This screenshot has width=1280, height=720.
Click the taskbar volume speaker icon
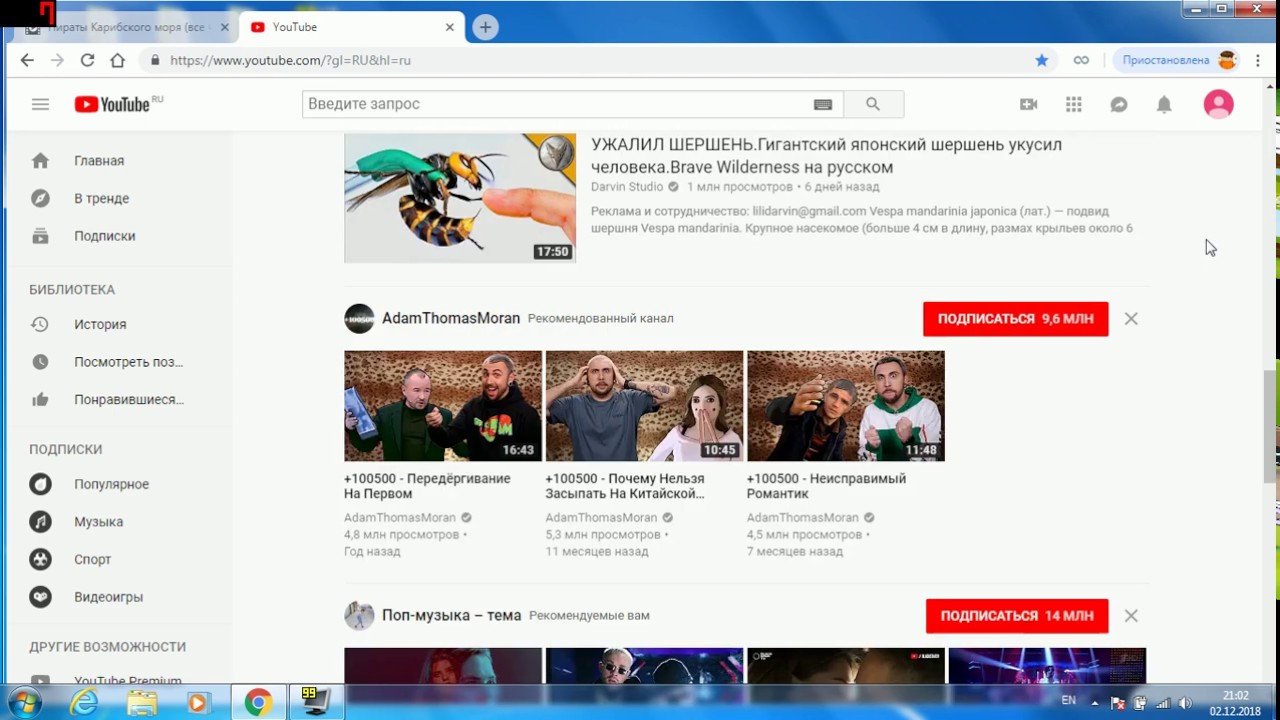click(x=1185, y=703)
